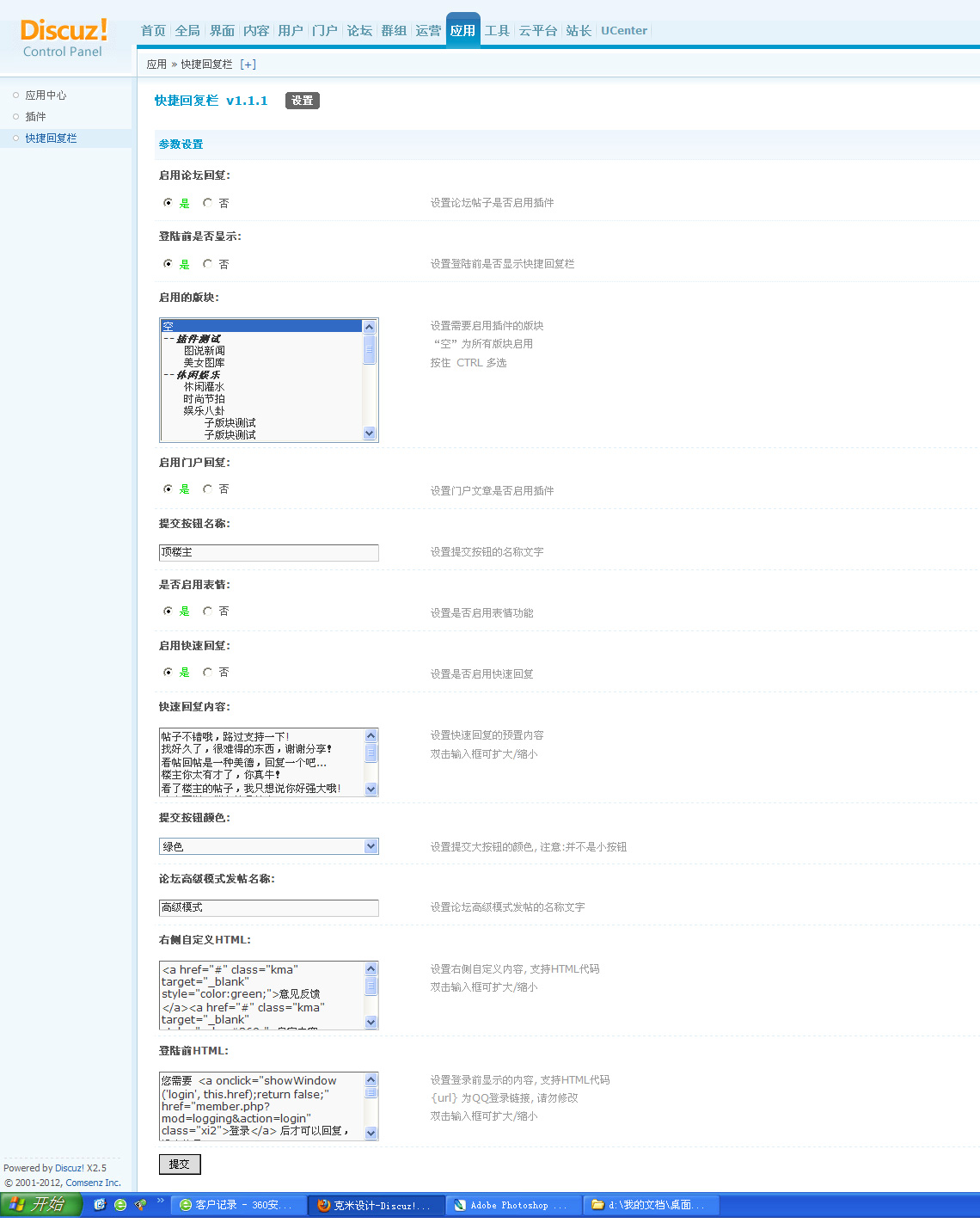
Task: Select 否 for 启用论坛回复
Action: (207, 203)
